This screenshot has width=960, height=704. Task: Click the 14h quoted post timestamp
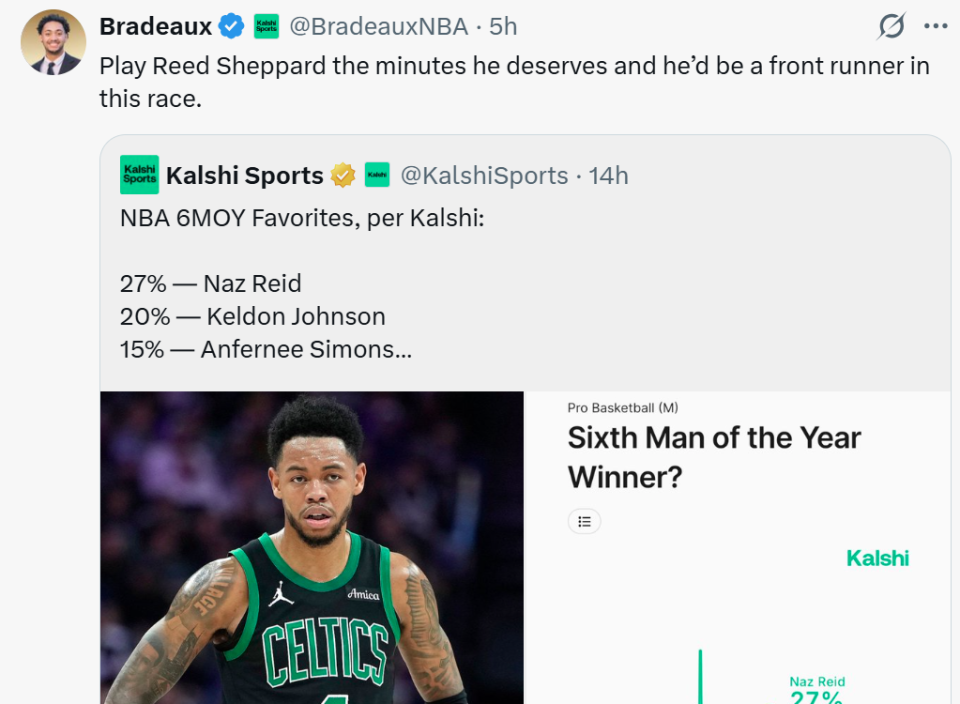(x=608, y=175)
